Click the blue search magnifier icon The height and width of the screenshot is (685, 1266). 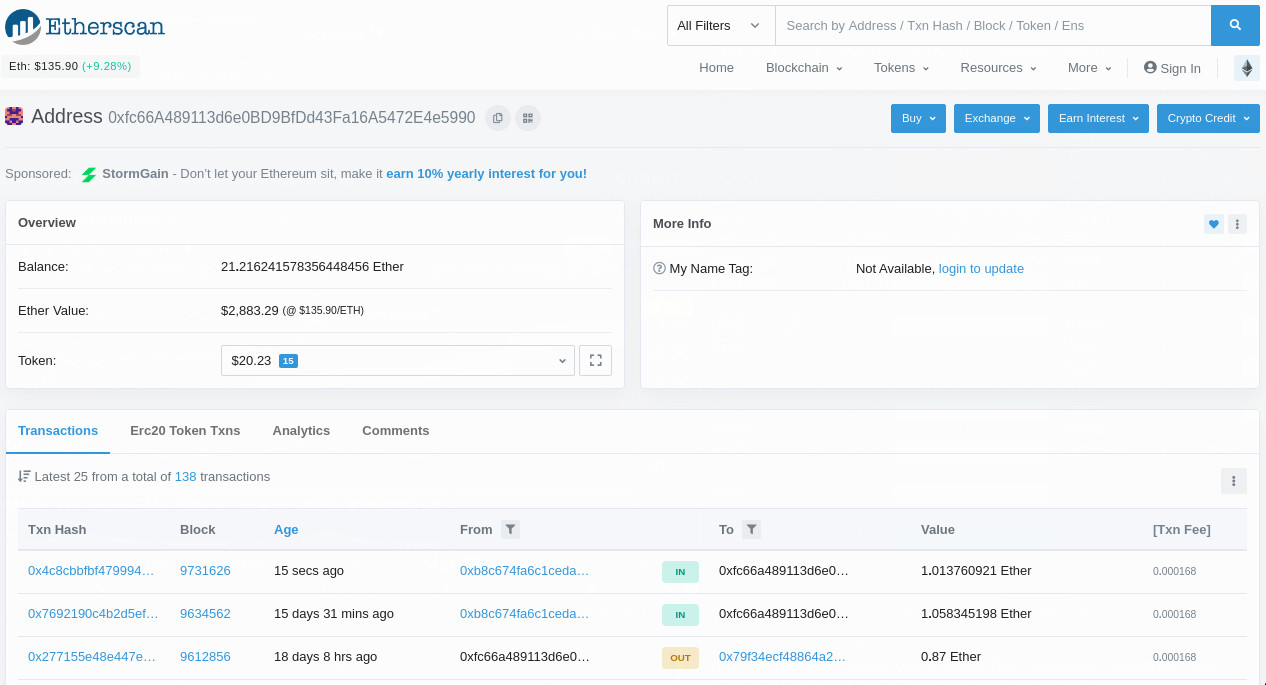[x=1235, y=25]
